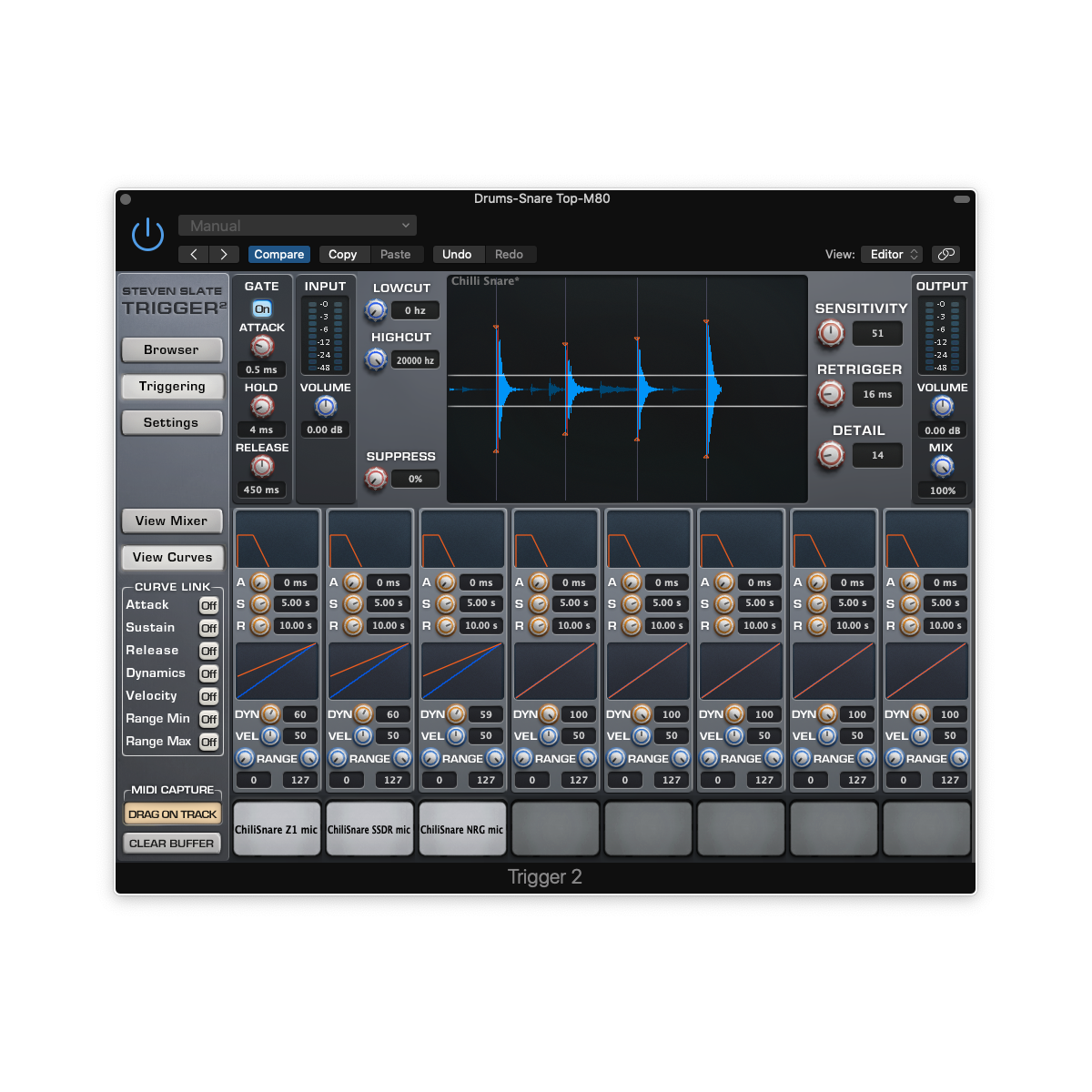1092x1092 pixels.
Task: Click the first slot's DYN knob
Action: click(x=270, y=714)
